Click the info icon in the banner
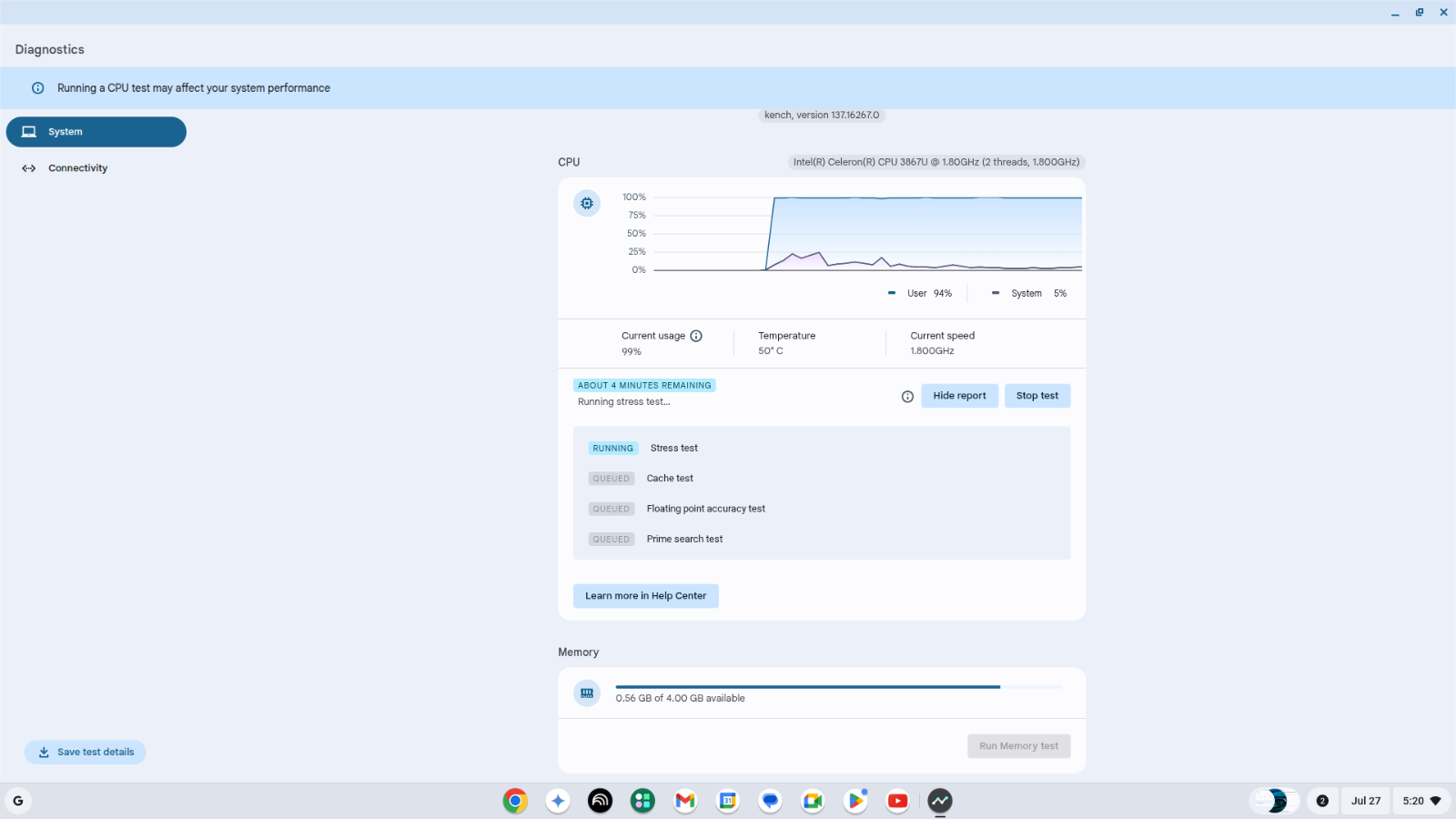 pos(38,88)
